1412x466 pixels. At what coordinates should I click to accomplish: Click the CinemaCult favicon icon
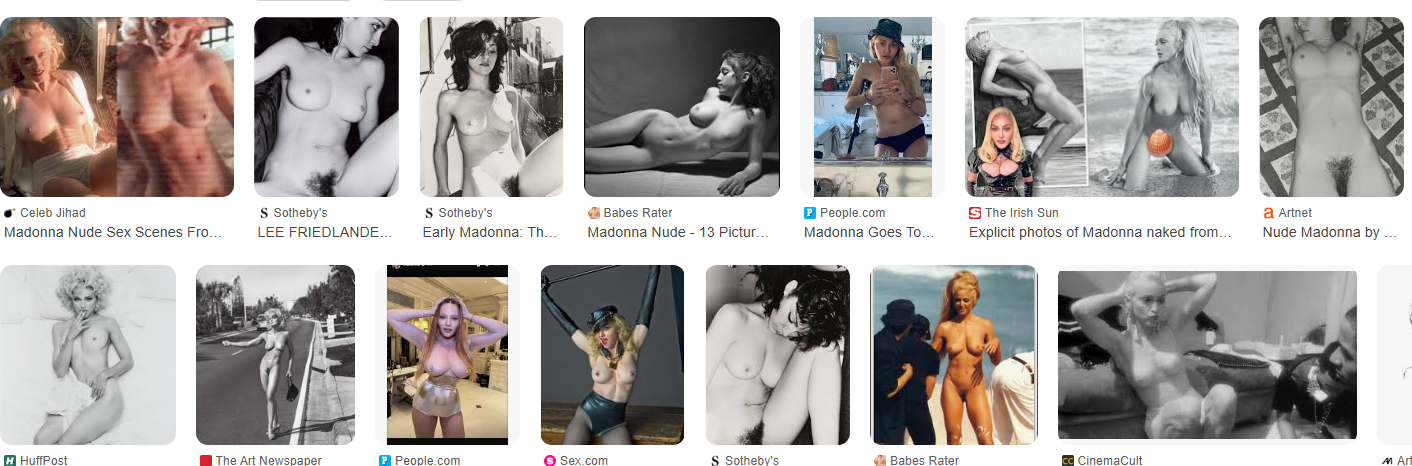1068,460
